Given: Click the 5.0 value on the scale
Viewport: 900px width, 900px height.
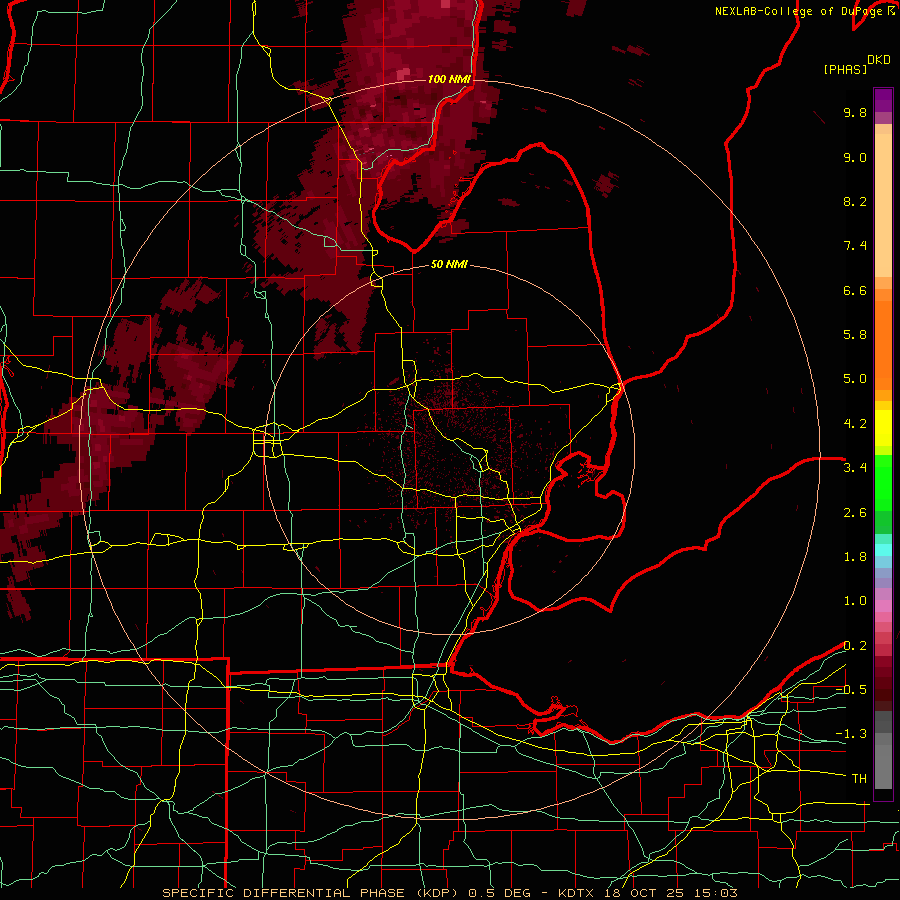Looking at the screenshot, I should [x=855, y=379].
